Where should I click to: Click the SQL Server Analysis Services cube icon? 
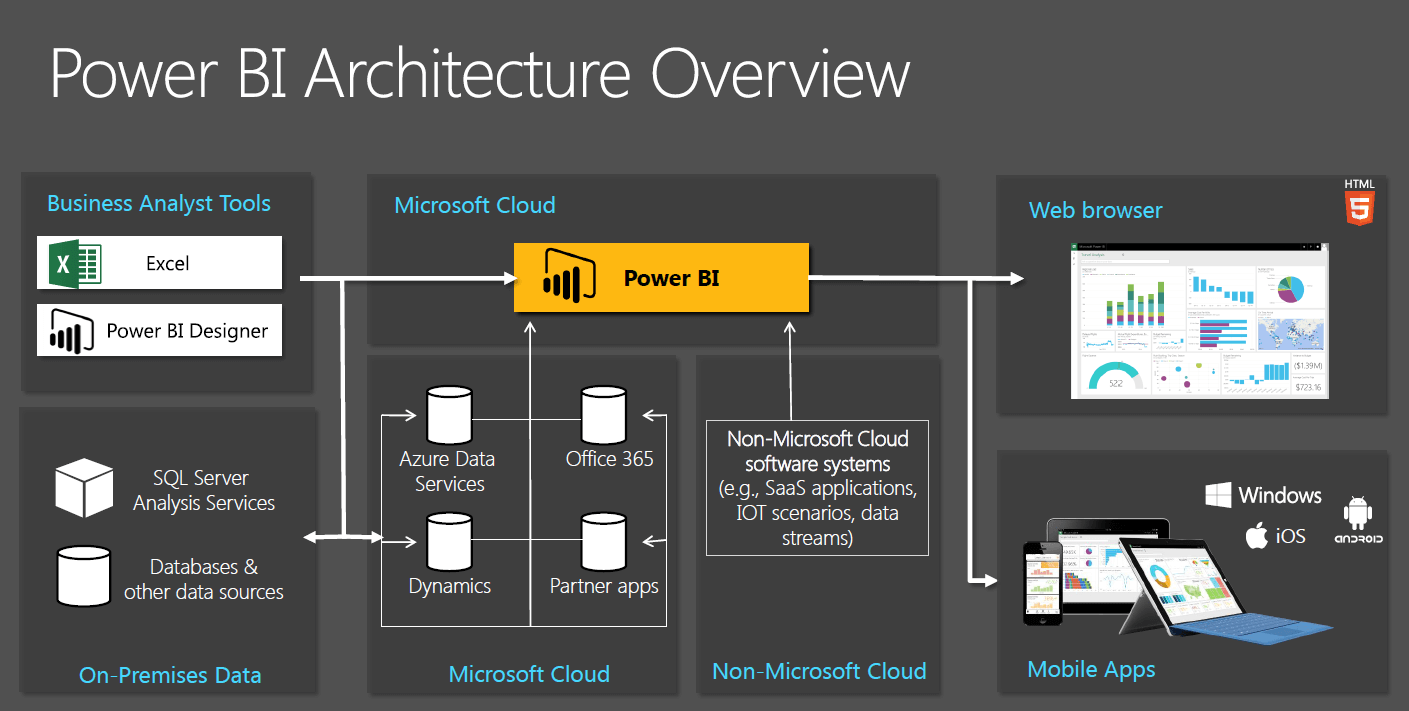coord(84,487)
